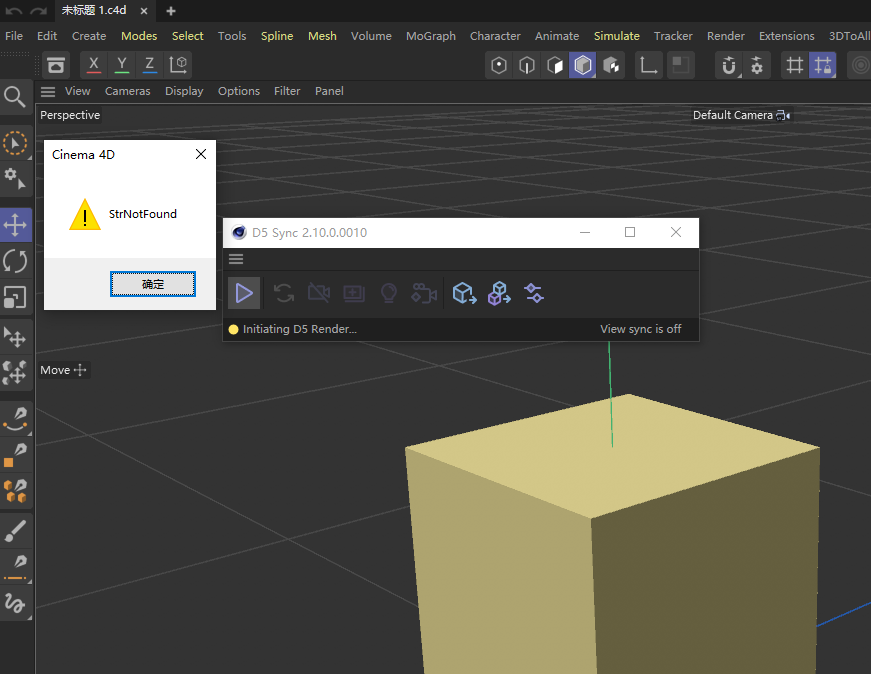This screenshot has height=674, width=871.
Task: Pick the paint brush tool in left toolbar
Action: click(x=16, y=529)
